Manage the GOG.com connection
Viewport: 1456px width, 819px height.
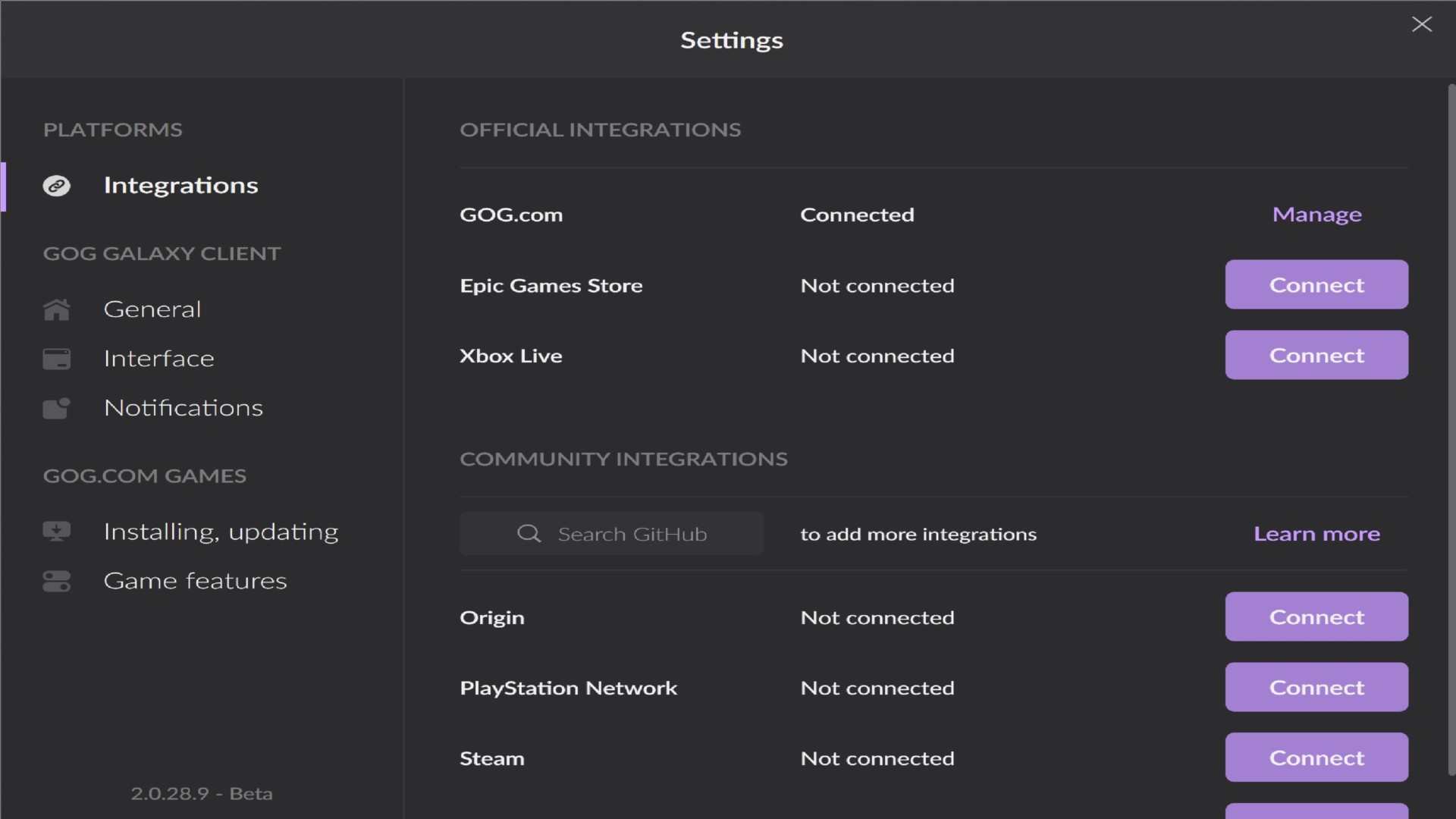pyautogui.click(x=1316, y=215)
